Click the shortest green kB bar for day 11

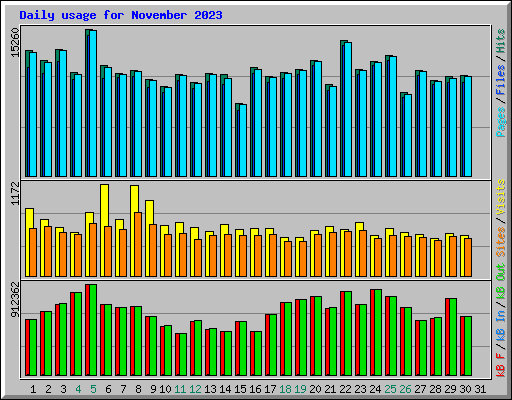(183, 354)
